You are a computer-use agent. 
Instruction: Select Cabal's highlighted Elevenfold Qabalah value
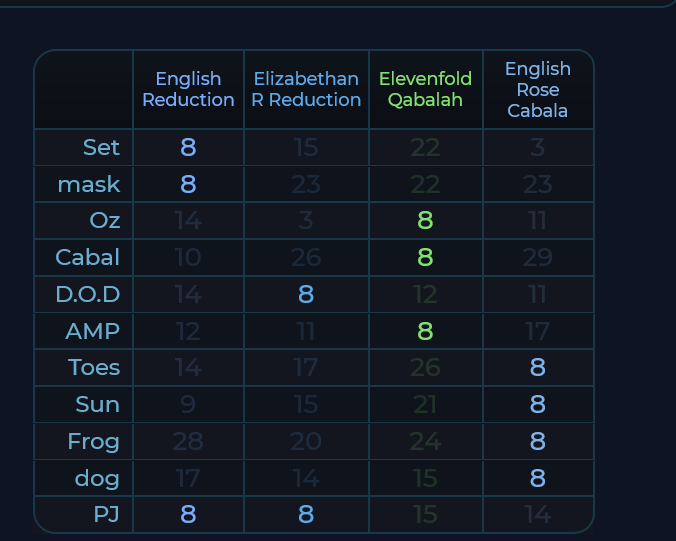(x=425, y=257)
